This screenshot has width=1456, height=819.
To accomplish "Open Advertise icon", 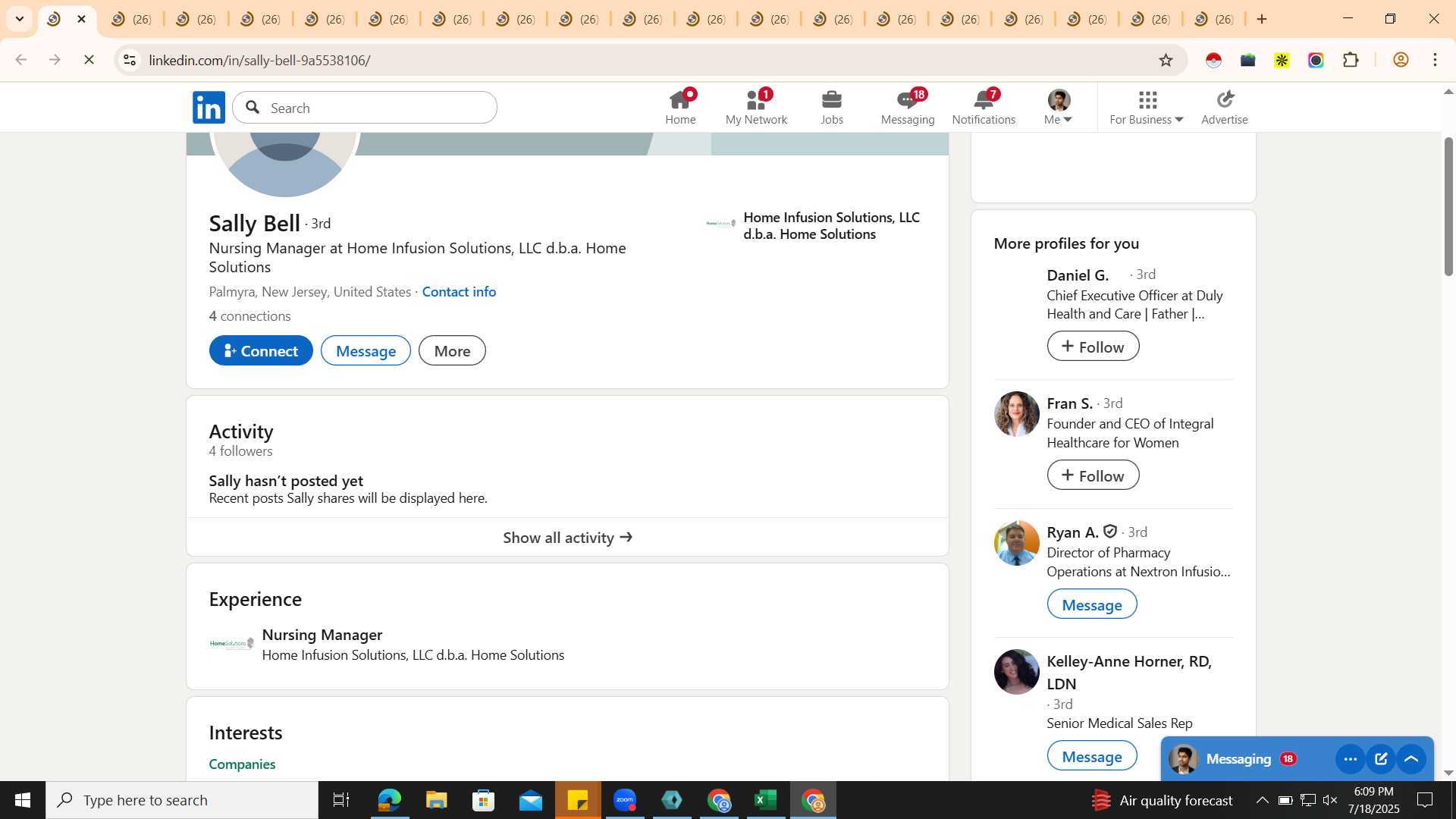I will tap(1224, 108).
